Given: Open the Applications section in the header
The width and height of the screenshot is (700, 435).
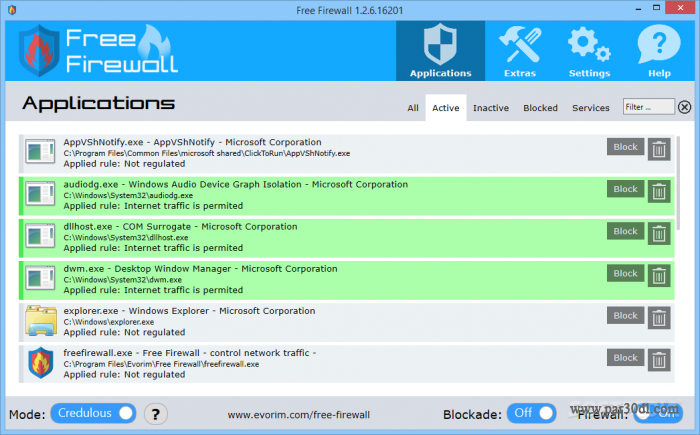Looking at the screenshot, I should click(440, 51).
